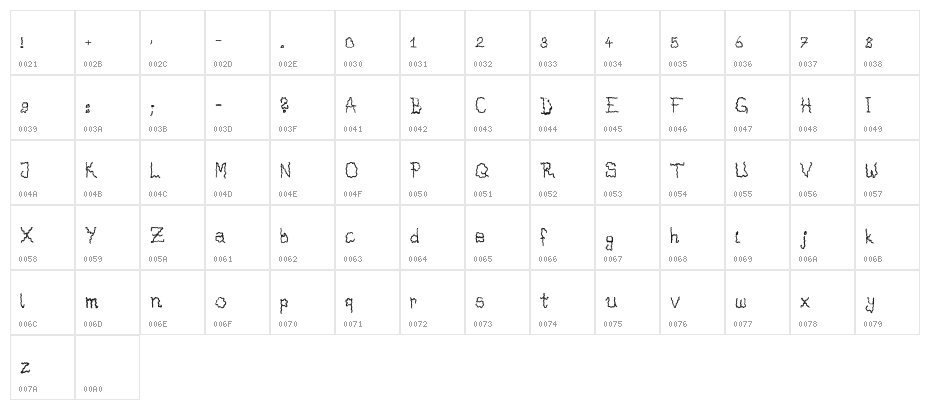Pick the lowercase m glyph 006D
The image size is (930, 410).
point(107,303)
